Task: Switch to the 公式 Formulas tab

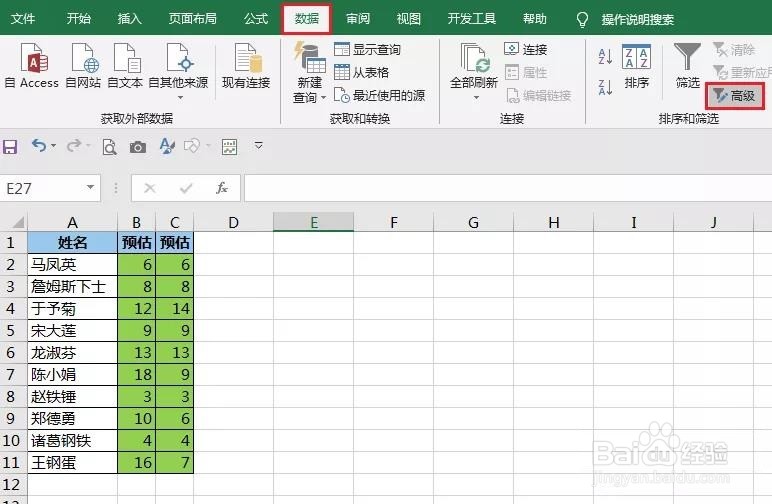Action: point(256,19)
